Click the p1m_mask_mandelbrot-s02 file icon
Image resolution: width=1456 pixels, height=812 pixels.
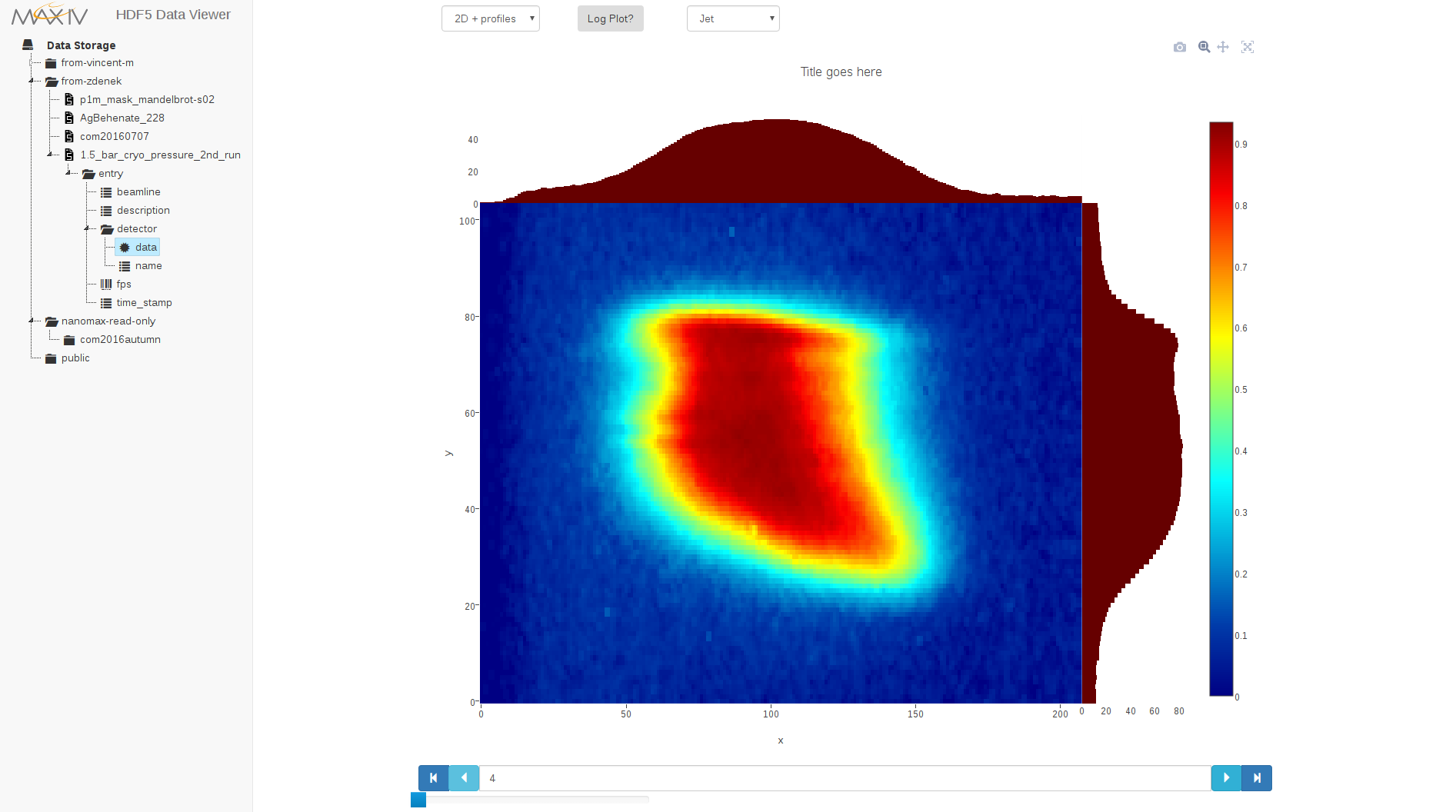(x=69, y=99)
